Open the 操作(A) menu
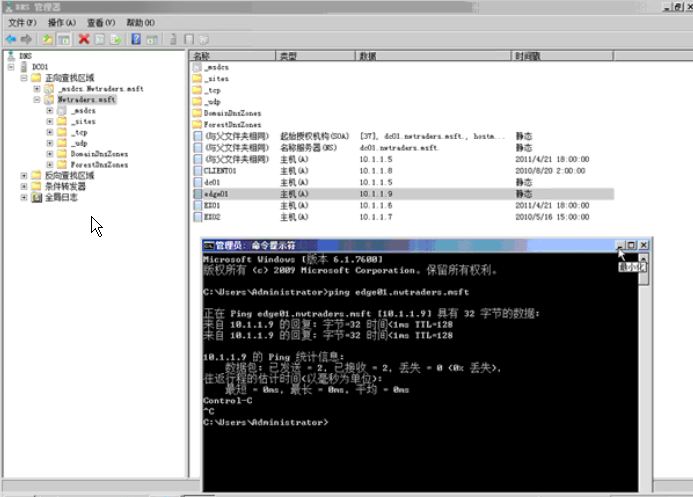This screenshot has width=693, height=497. tap(62, 23)
